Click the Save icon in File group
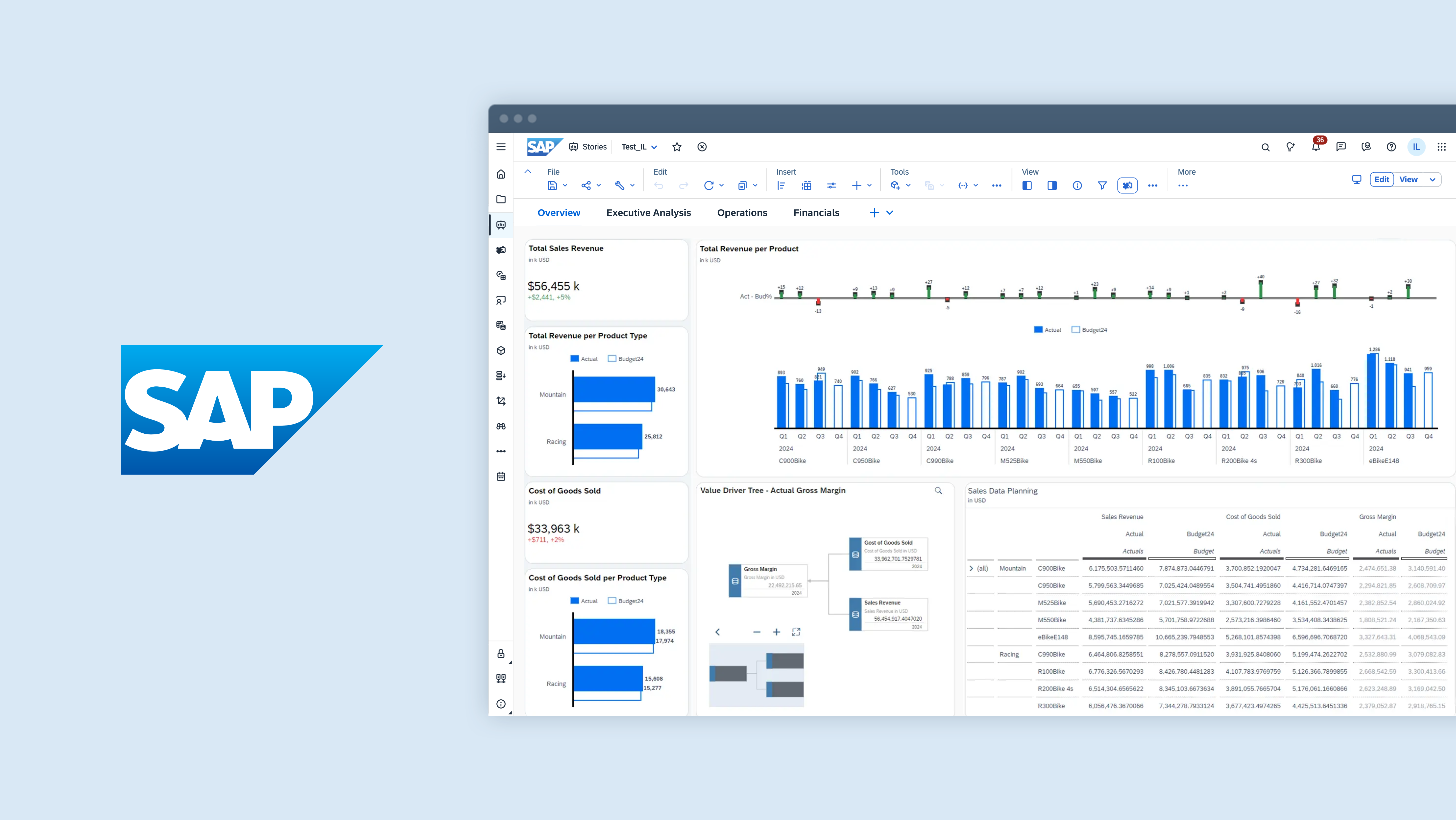Viewport: 1456px width, 820px height. coord(552,185)
